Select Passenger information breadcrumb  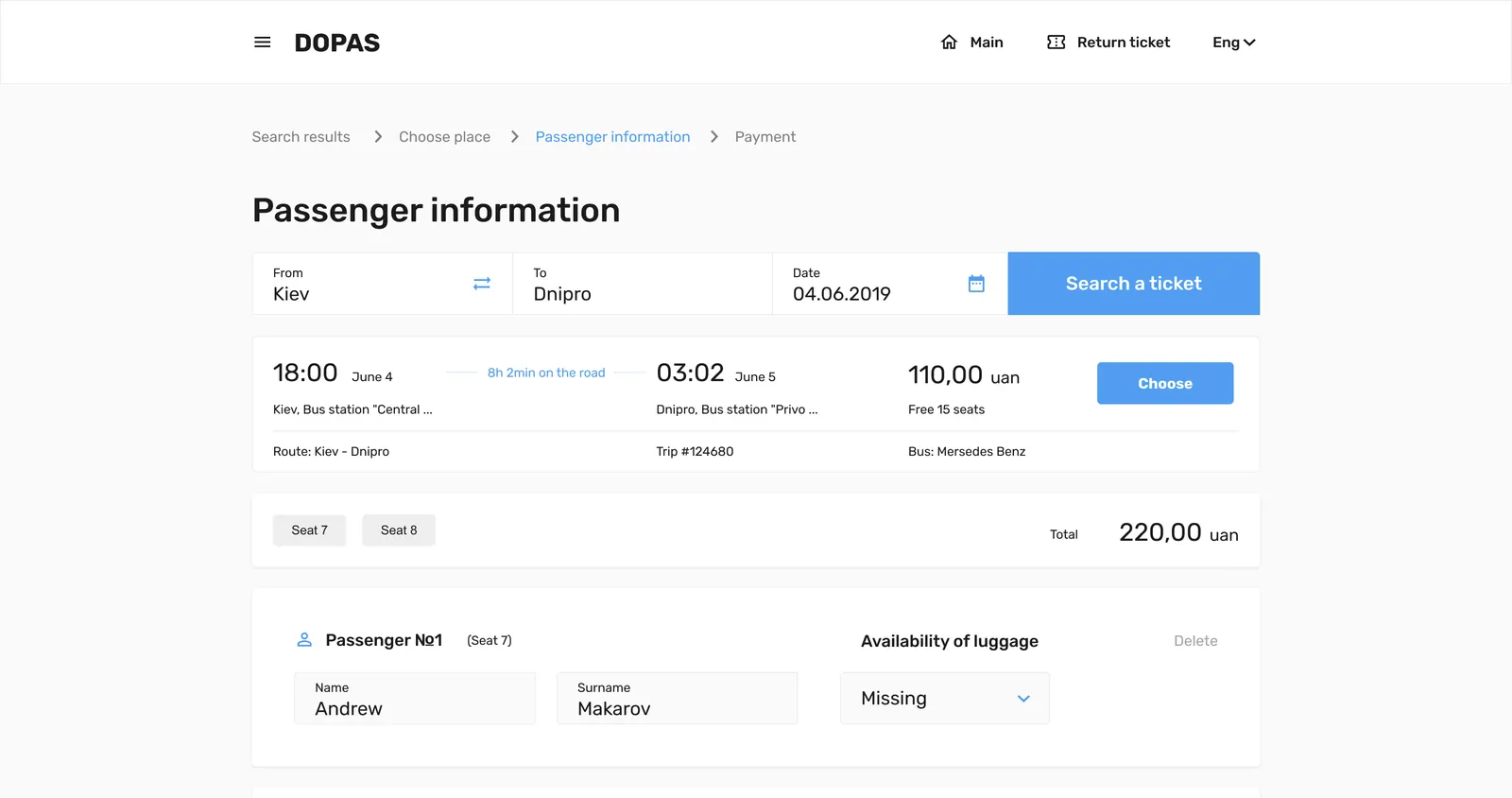pyautogui.click(x=612, y=137)
